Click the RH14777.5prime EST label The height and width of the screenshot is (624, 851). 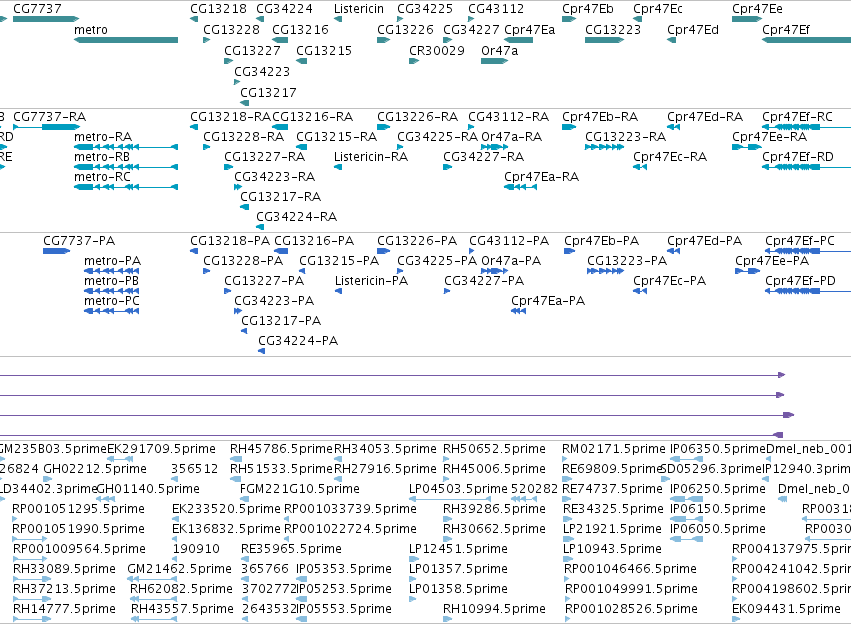(65, 609)
